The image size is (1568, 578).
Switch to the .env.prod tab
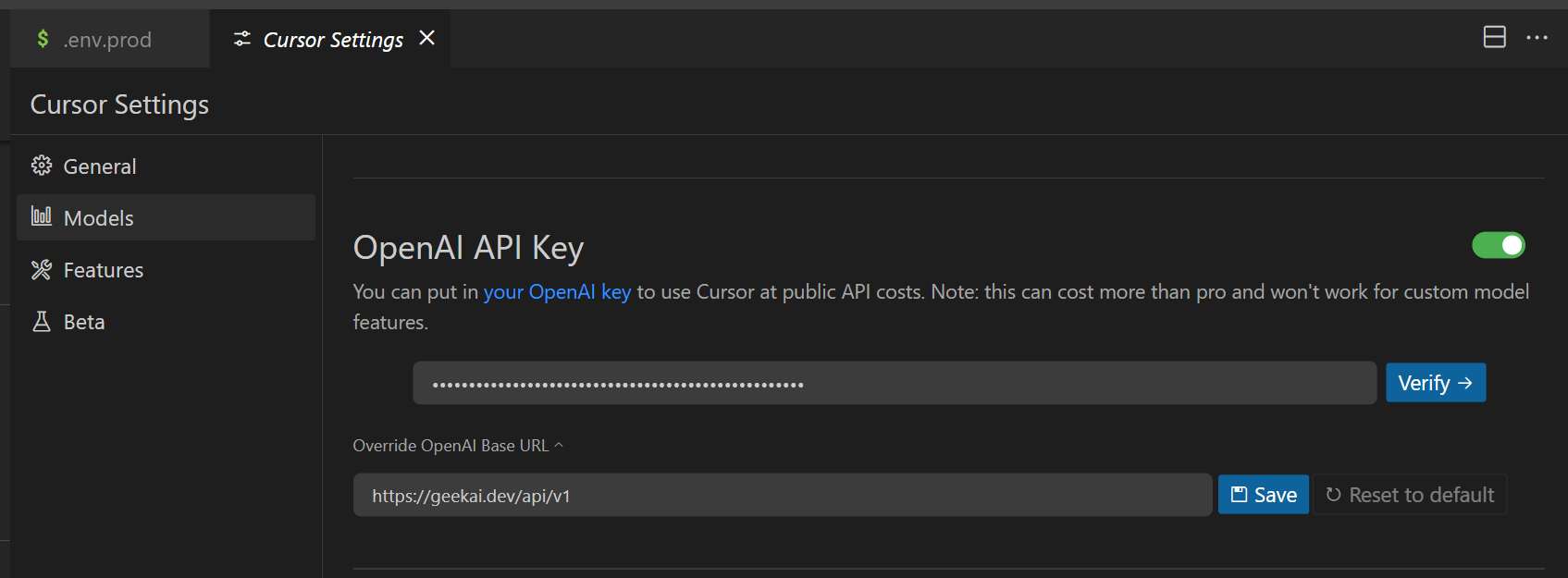tap(109, 39)
